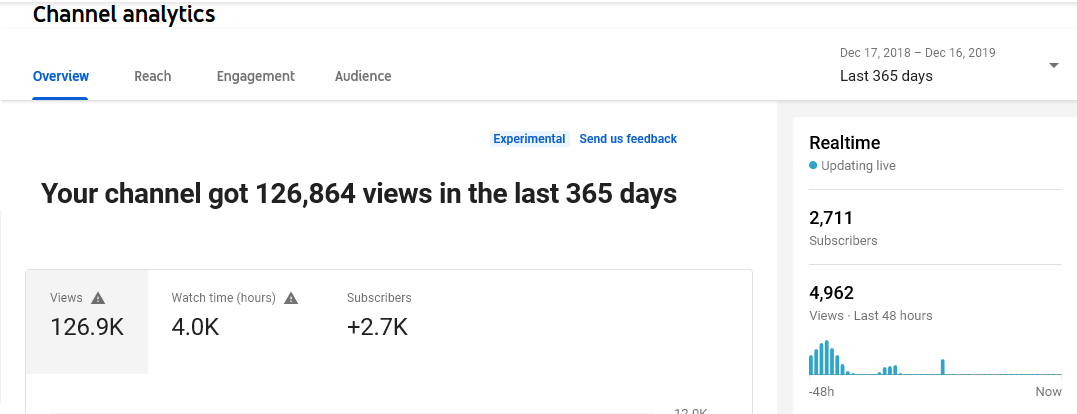This screenshot has height=414, width=1077.
Task: Open the Reach tab
Action: click(153, 76)
